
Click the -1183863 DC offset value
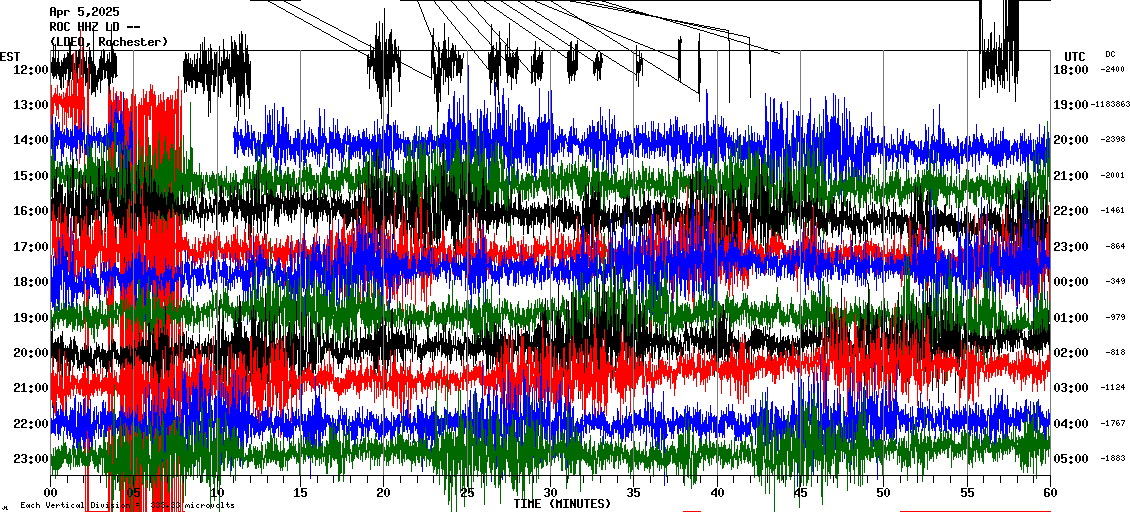point(1112,105)
